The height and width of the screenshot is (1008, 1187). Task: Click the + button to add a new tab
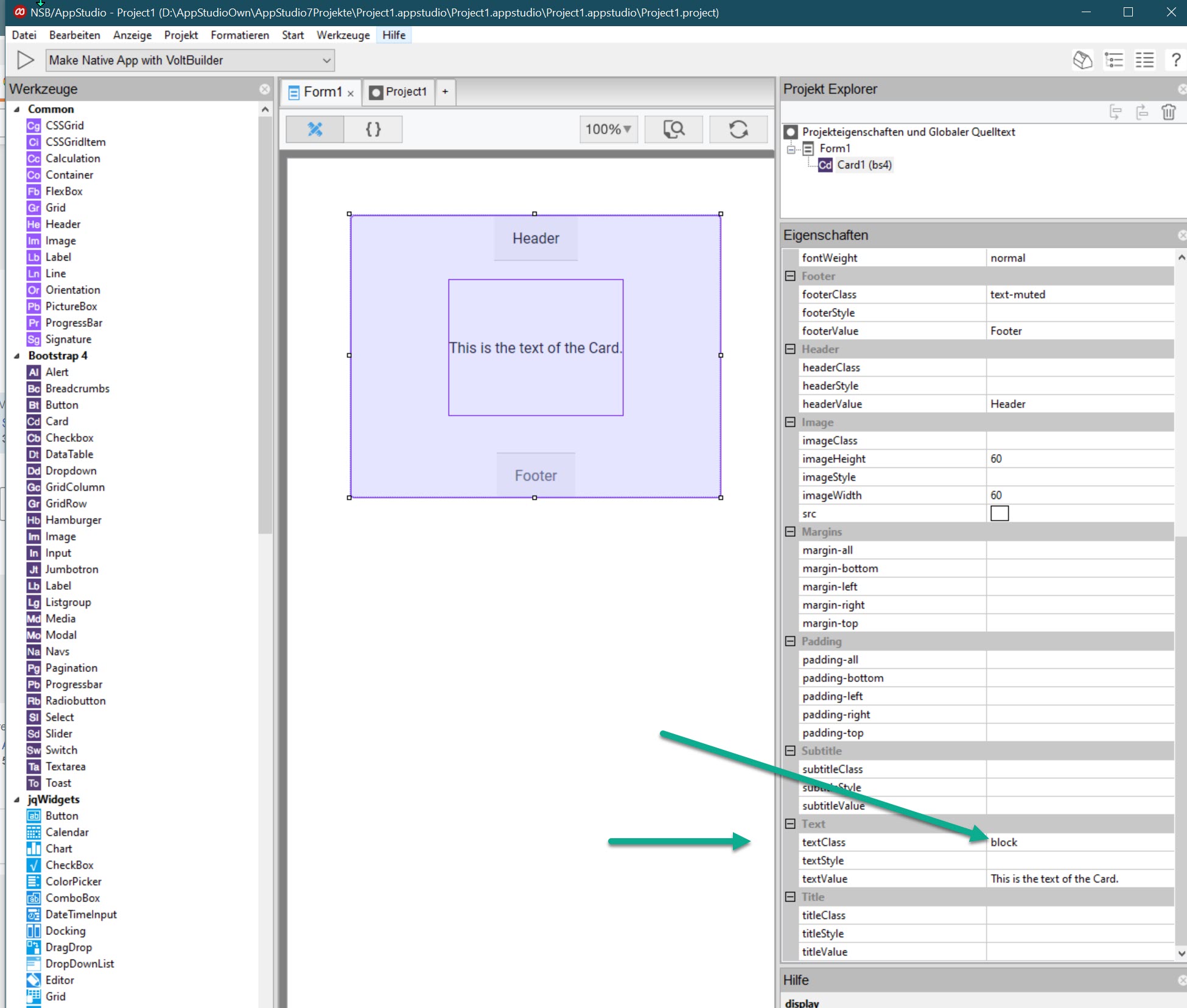[445, 92]
